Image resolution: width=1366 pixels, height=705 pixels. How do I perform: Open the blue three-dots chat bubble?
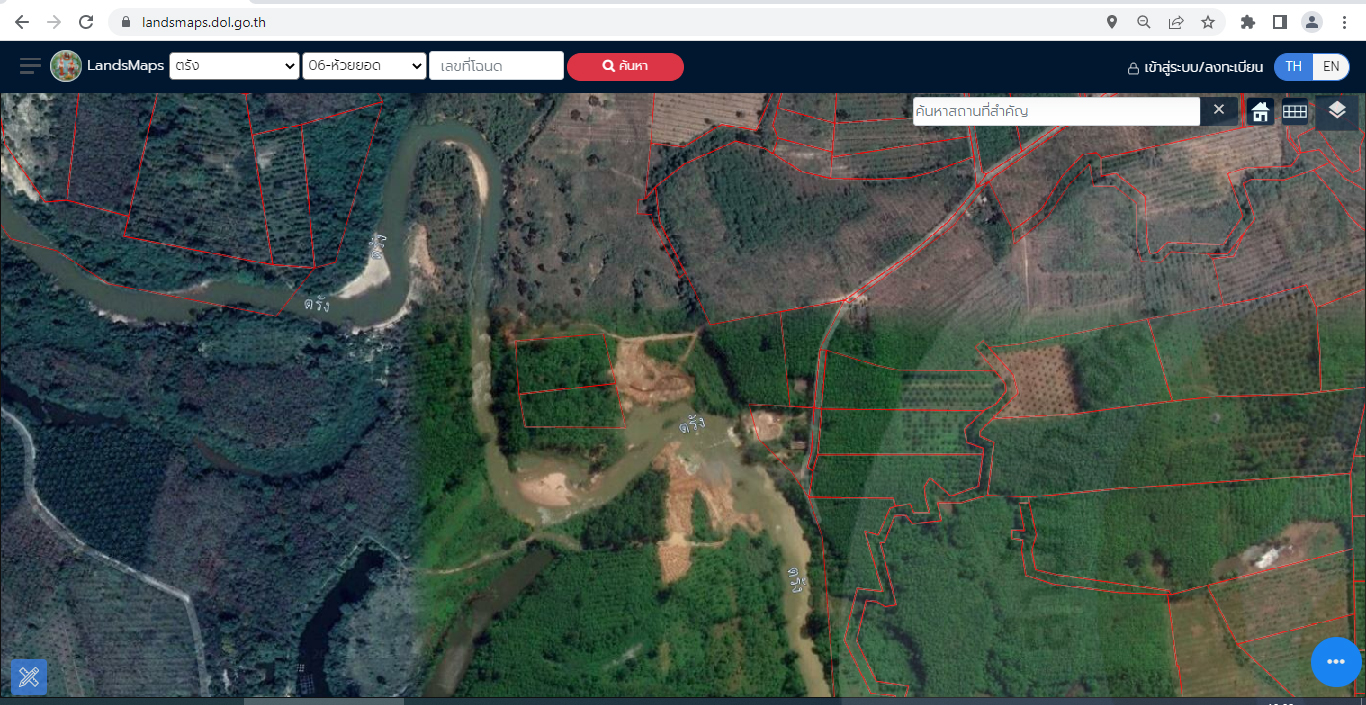tap(1336, 662)
